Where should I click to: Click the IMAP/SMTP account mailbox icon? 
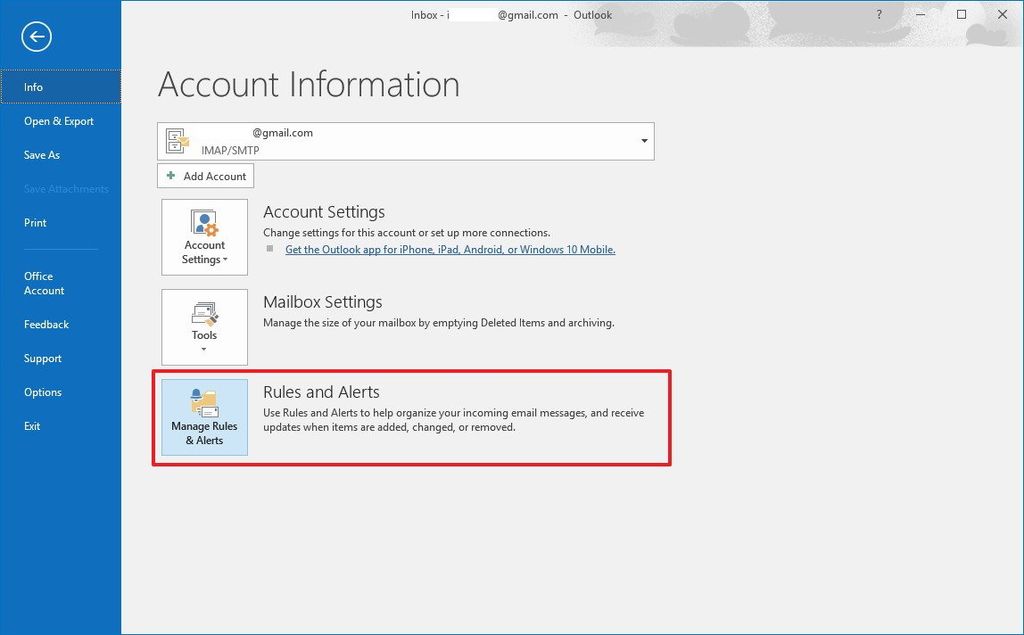click(177, 141)
